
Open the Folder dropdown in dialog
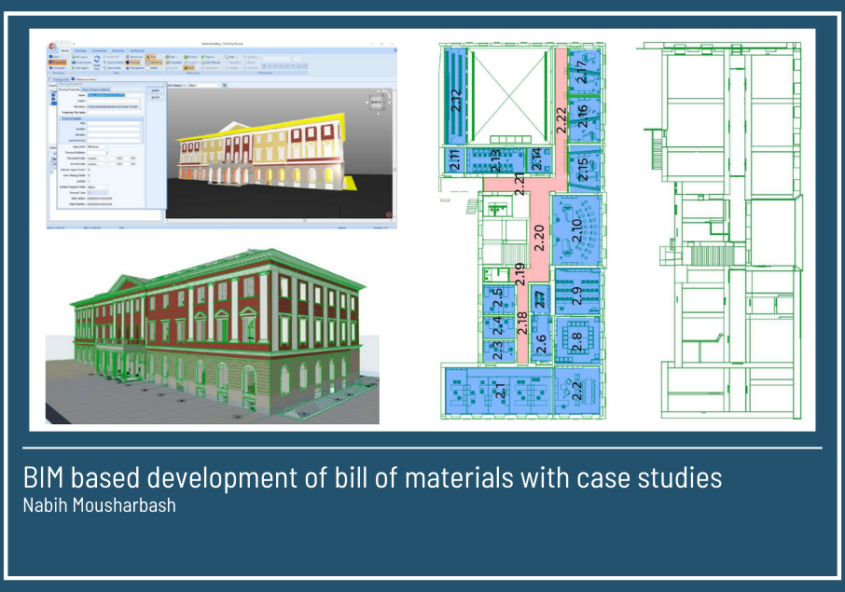[x=114, y=100]
